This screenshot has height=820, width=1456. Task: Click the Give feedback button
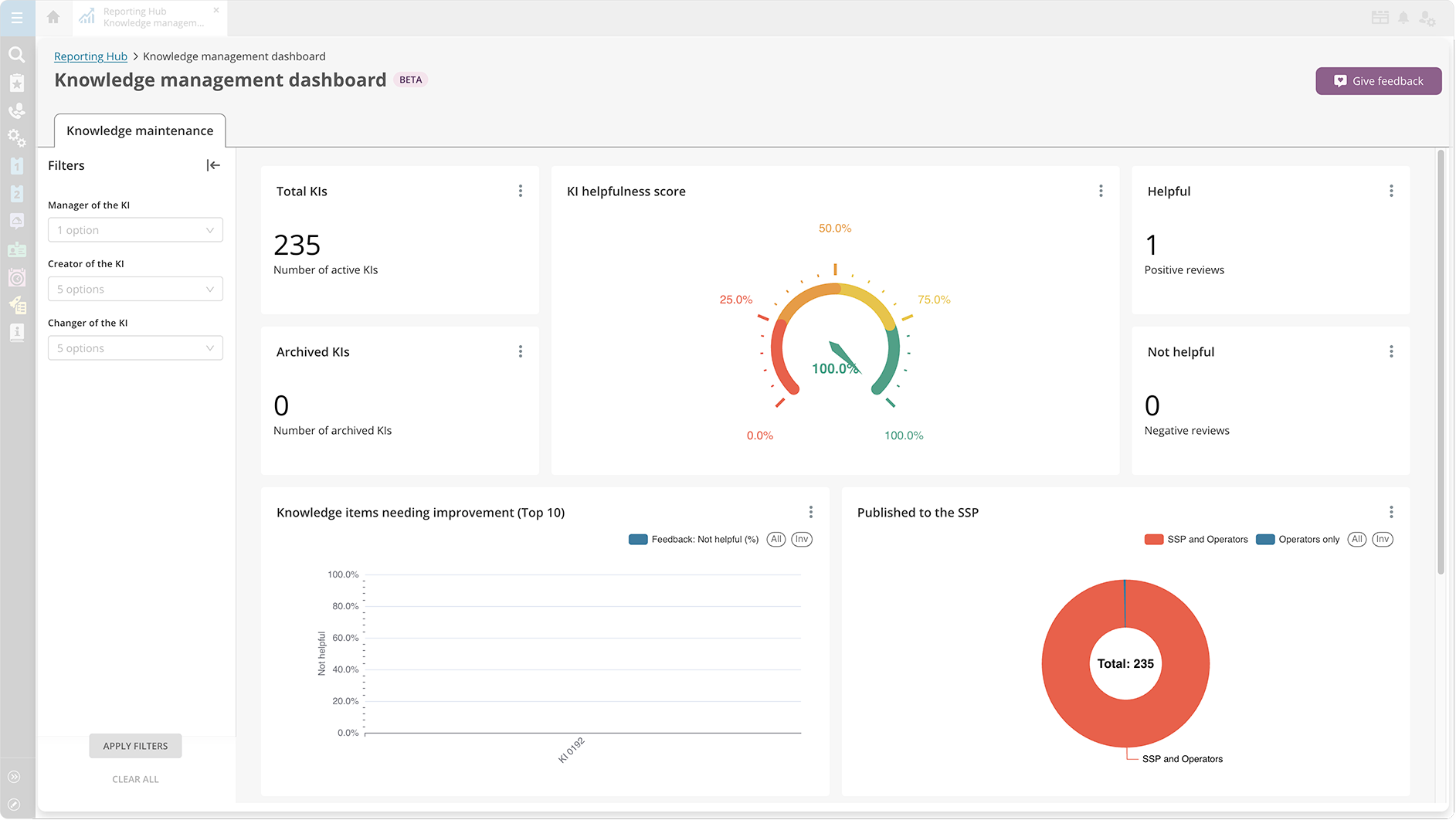pyautogui.click(x=1378, y=81)
